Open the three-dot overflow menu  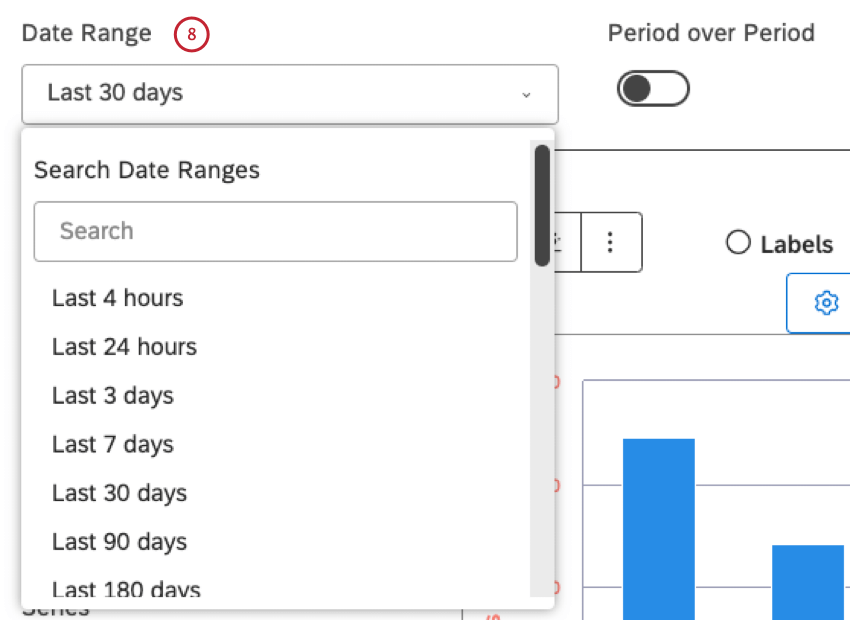(x=610, y=242)
